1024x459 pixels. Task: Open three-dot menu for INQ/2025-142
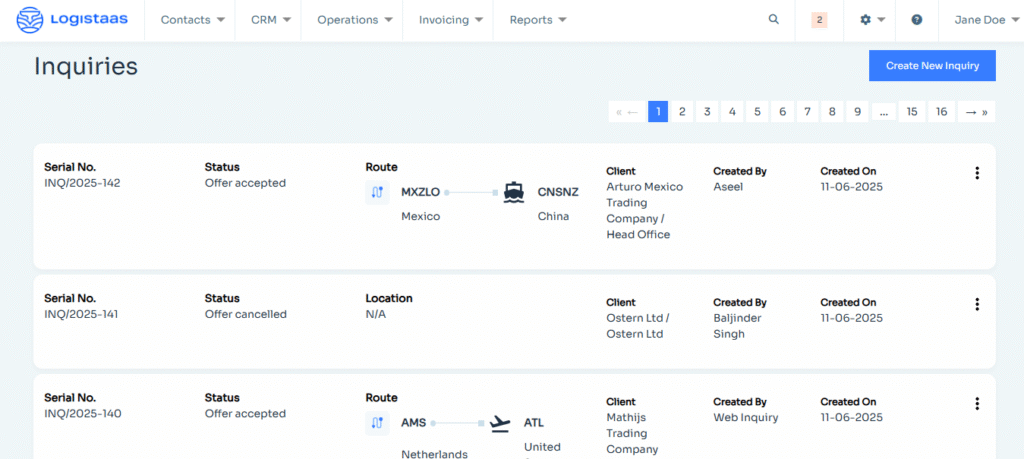976,173
